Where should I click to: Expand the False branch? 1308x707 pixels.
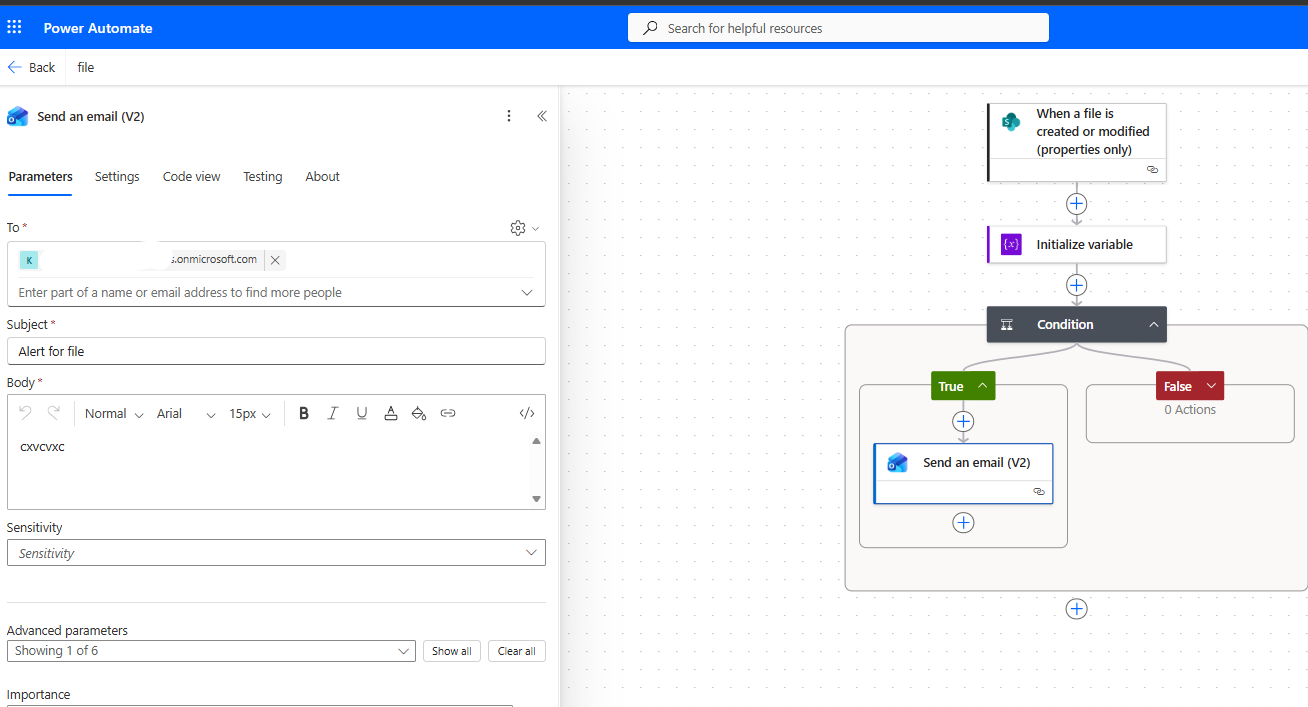tap(1211, 386)
